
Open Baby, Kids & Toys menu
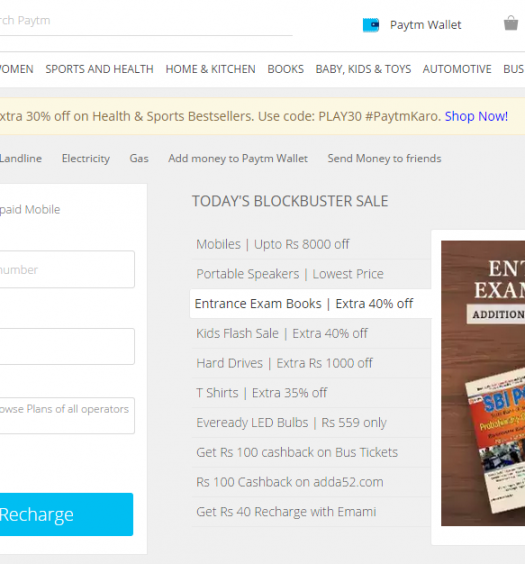point(363,69)
